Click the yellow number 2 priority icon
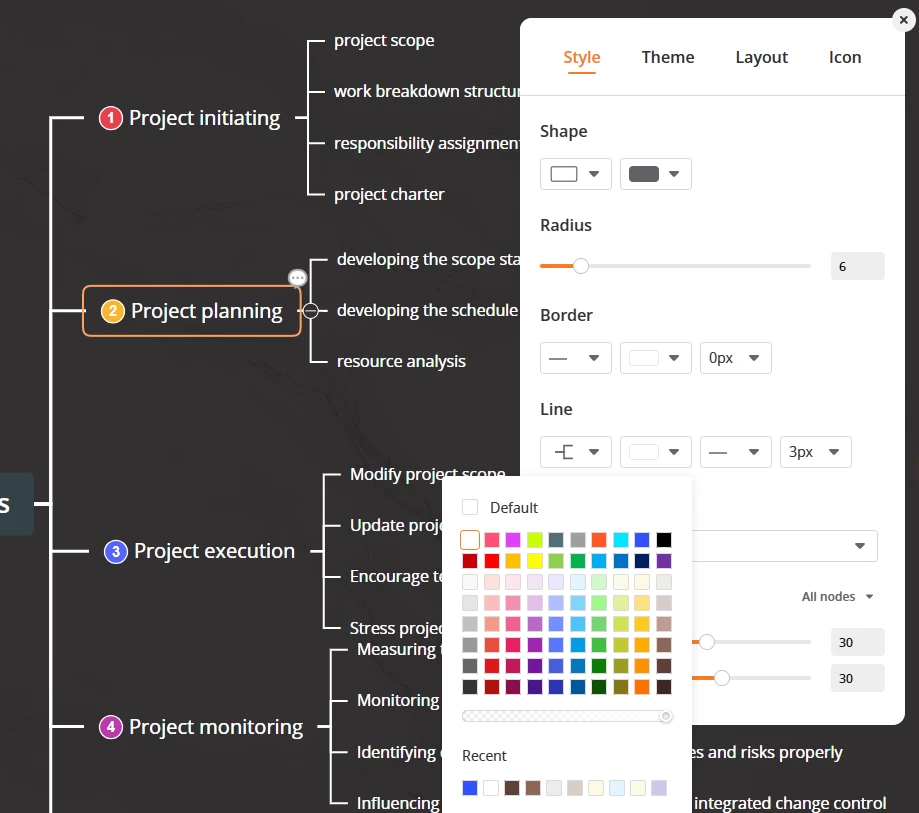Viewport: 919px width, 813px height. click(x=113, y=311)
